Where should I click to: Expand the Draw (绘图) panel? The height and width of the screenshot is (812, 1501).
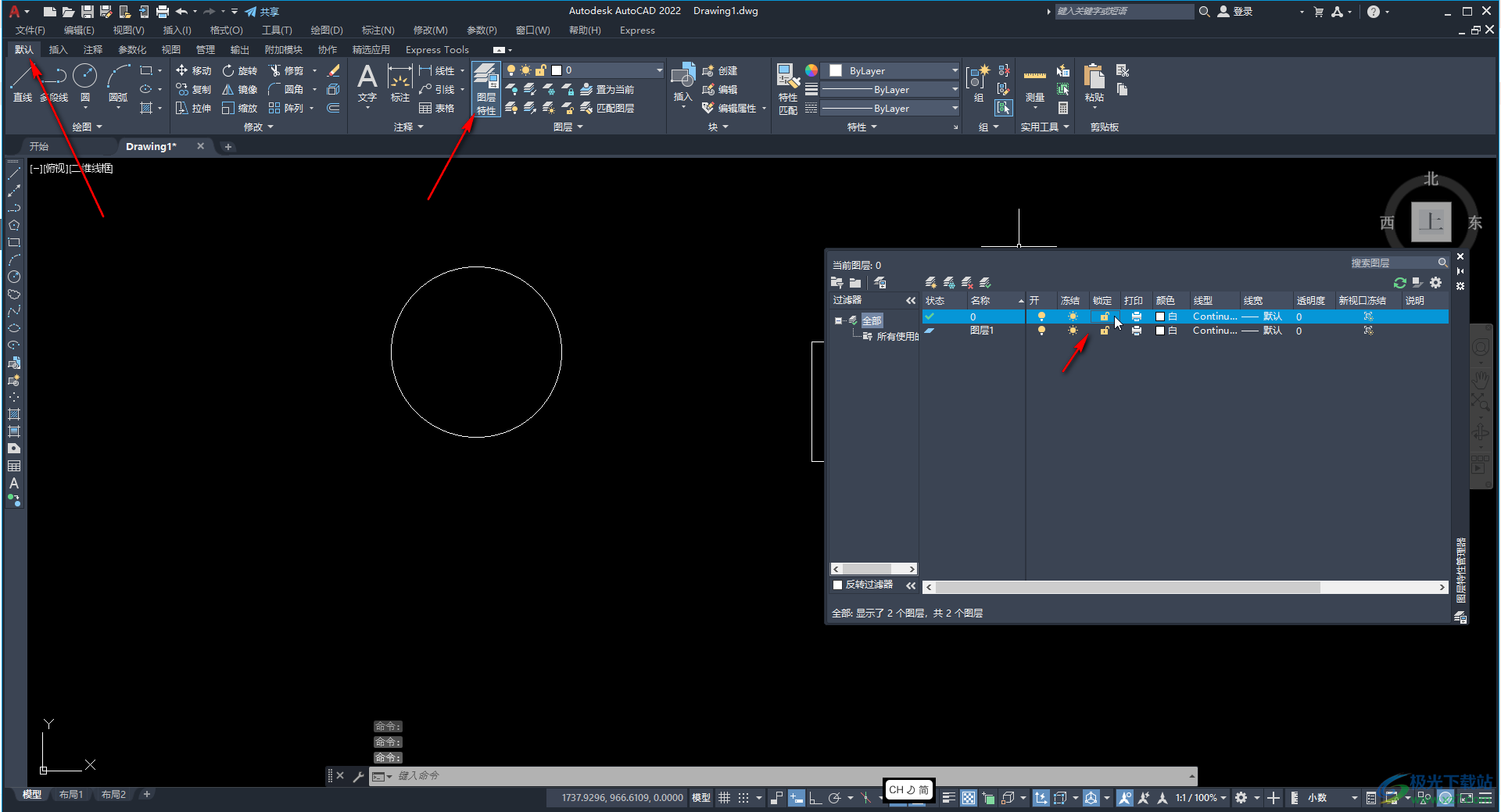click(87, 127)
